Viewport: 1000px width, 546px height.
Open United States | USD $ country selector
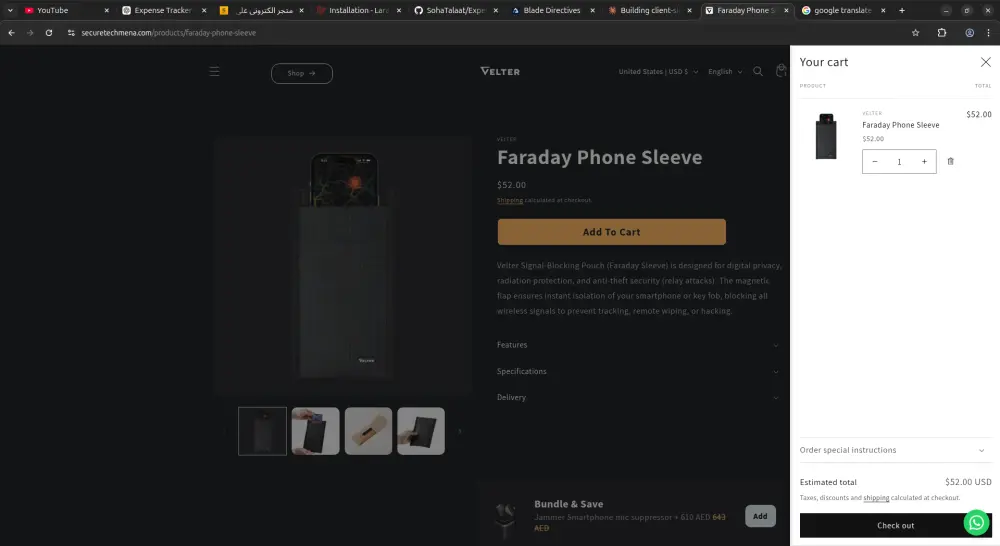click(x=658, y=72)
